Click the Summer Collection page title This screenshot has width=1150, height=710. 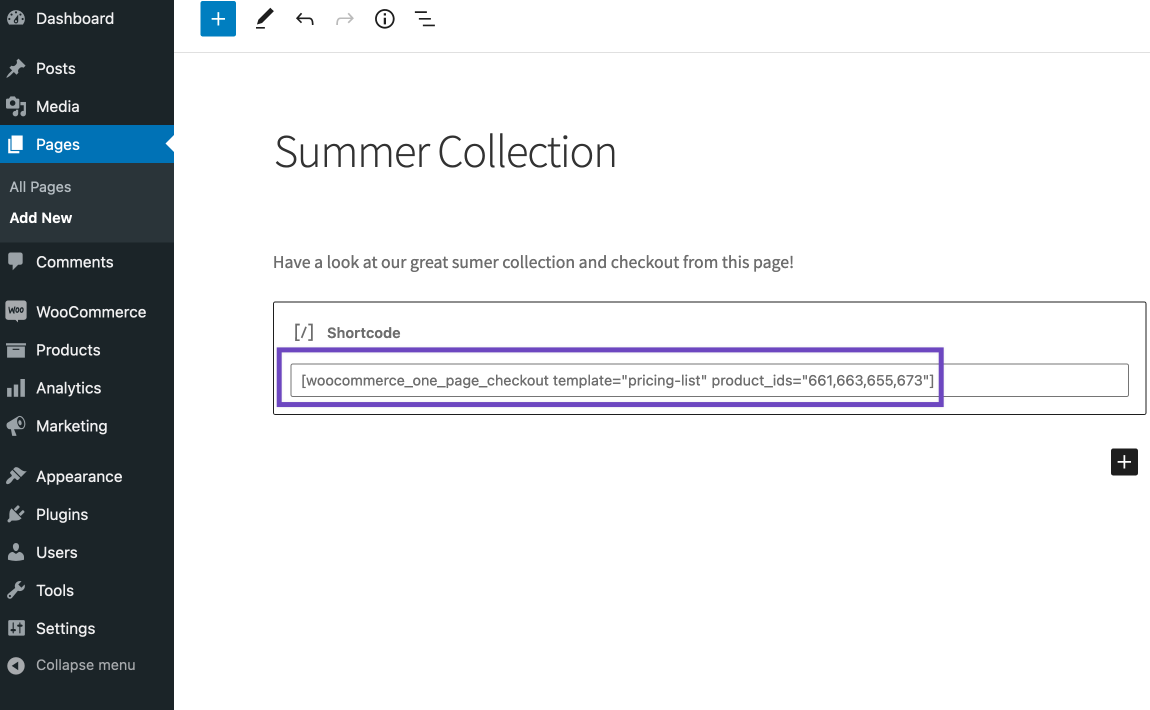(445, 152)
